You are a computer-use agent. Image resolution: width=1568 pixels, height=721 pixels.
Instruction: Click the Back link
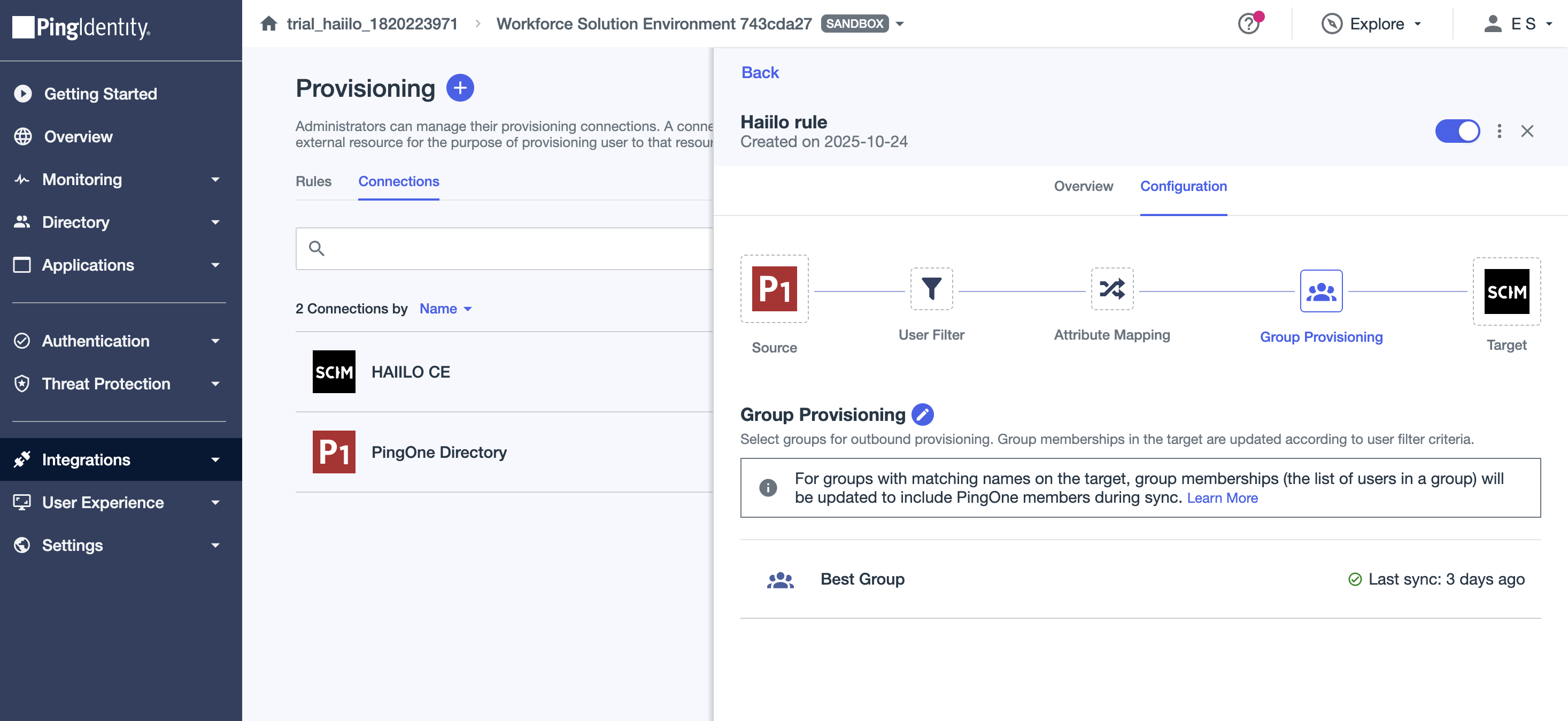tap(760, 72)
